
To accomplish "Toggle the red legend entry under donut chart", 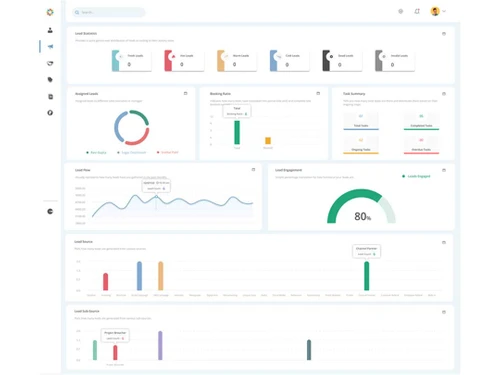I will tap(168, 152).
